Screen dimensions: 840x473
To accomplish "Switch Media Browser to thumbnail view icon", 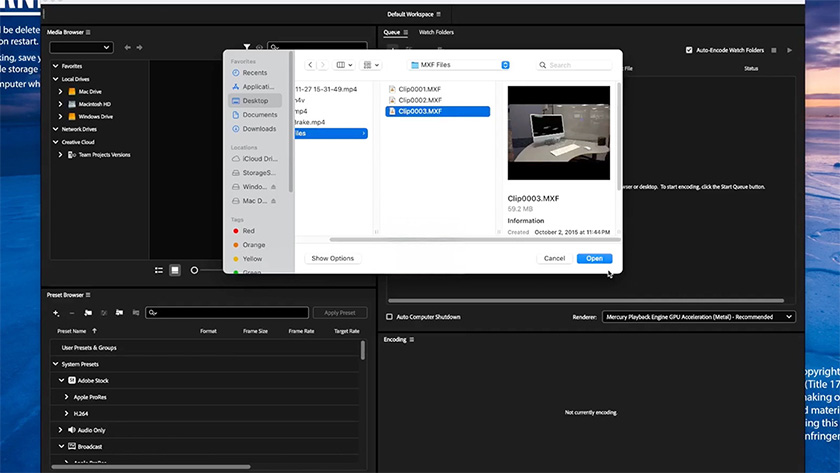I will [175, 270].
